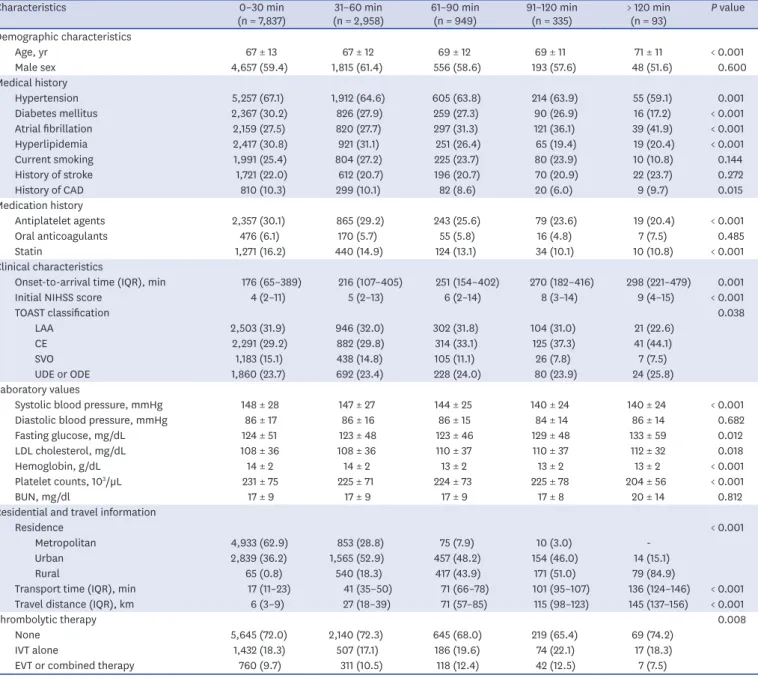
Task: Select the P value '0.038'
Action: pos(731,313)
